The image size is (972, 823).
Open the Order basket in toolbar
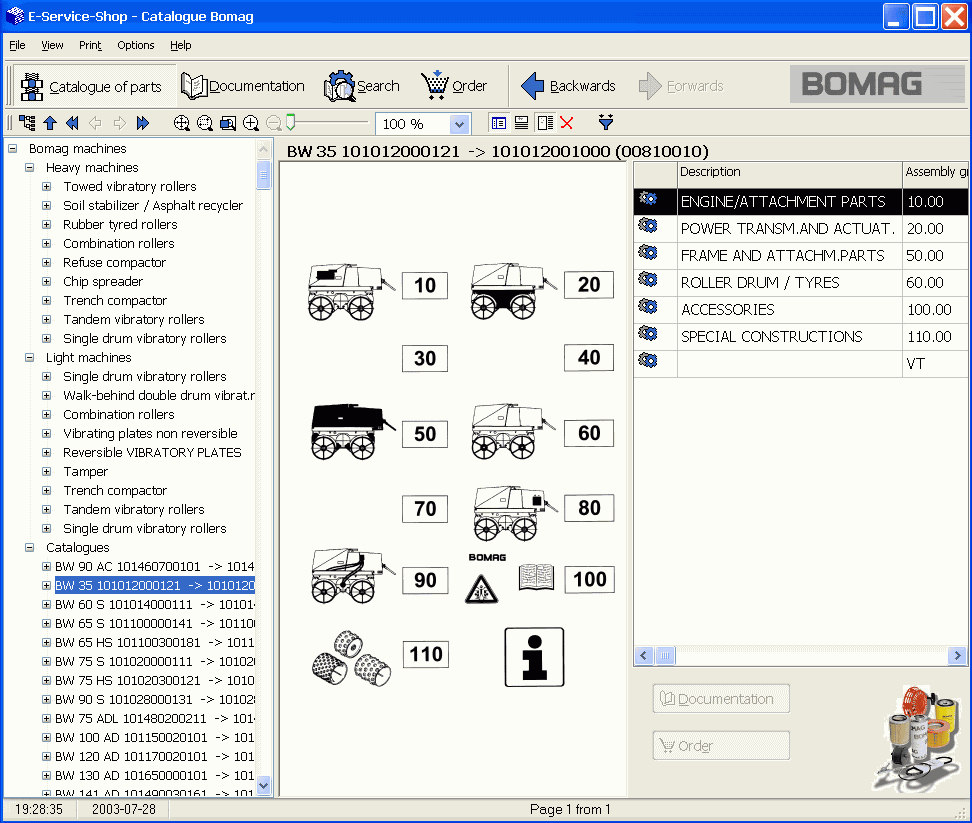point(454,86)
